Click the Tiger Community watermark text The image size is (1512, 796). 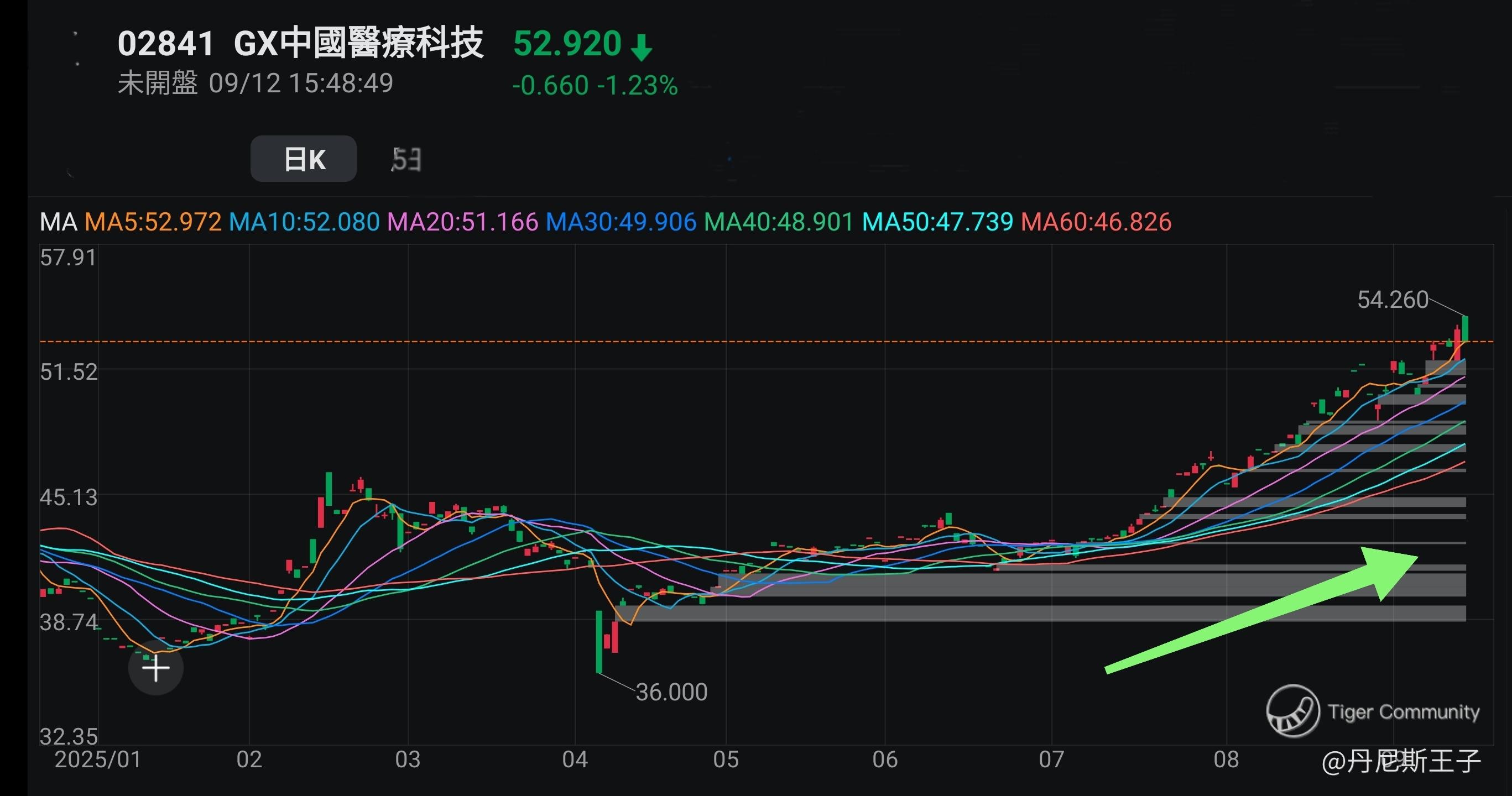pyautogui.click(x=1404, y=711)
